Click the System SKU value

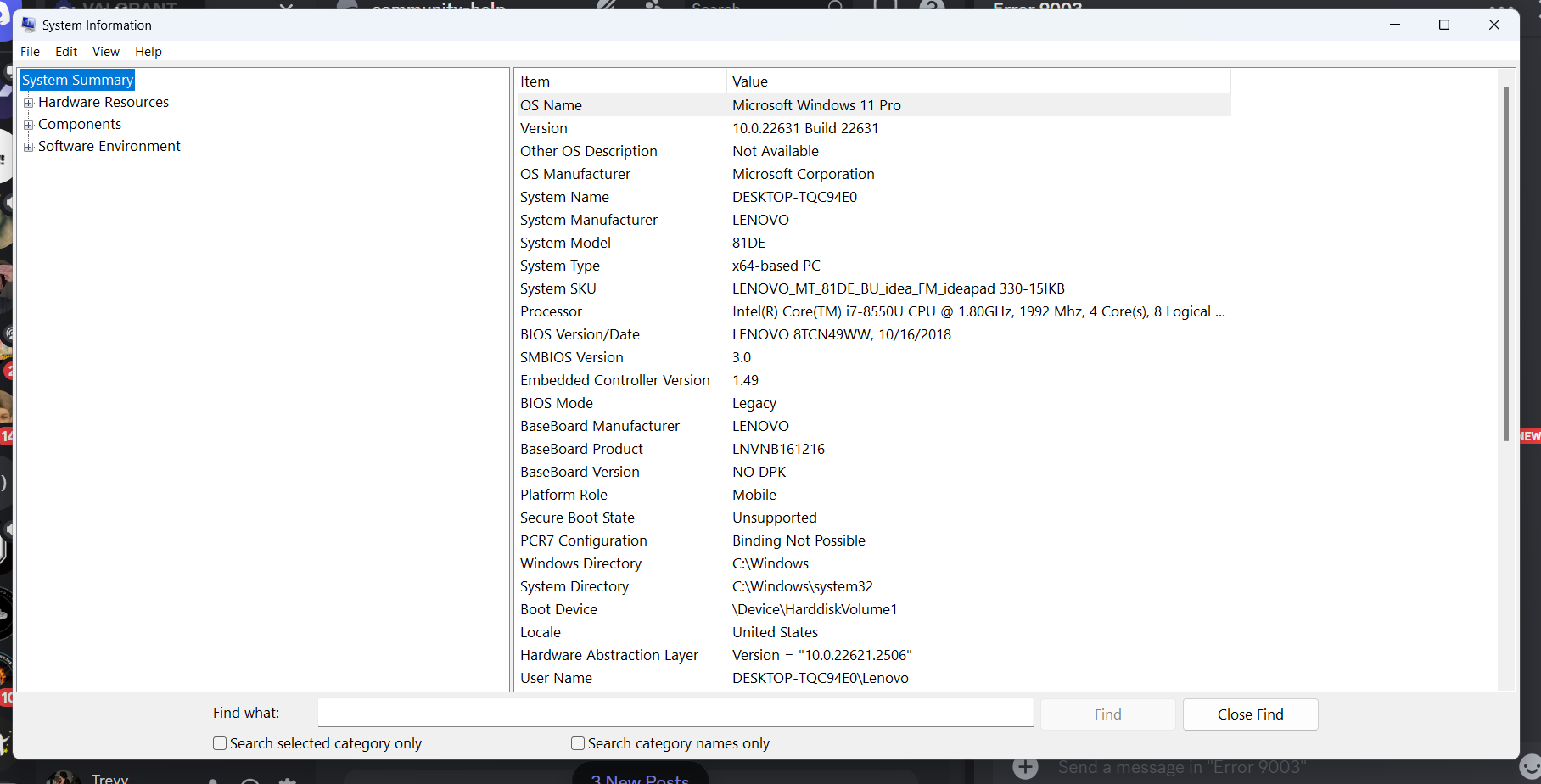tap(899, 288)
